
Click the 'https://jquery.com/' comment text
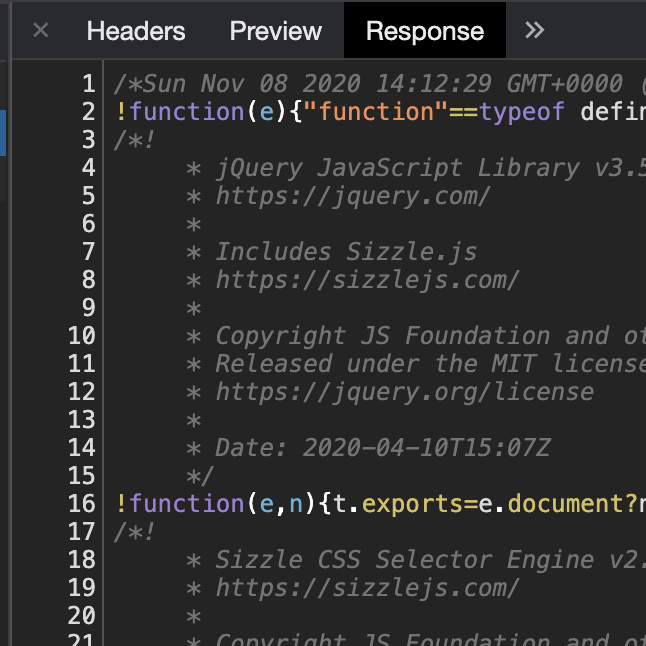pyautogui.click(x=353, y=196)
